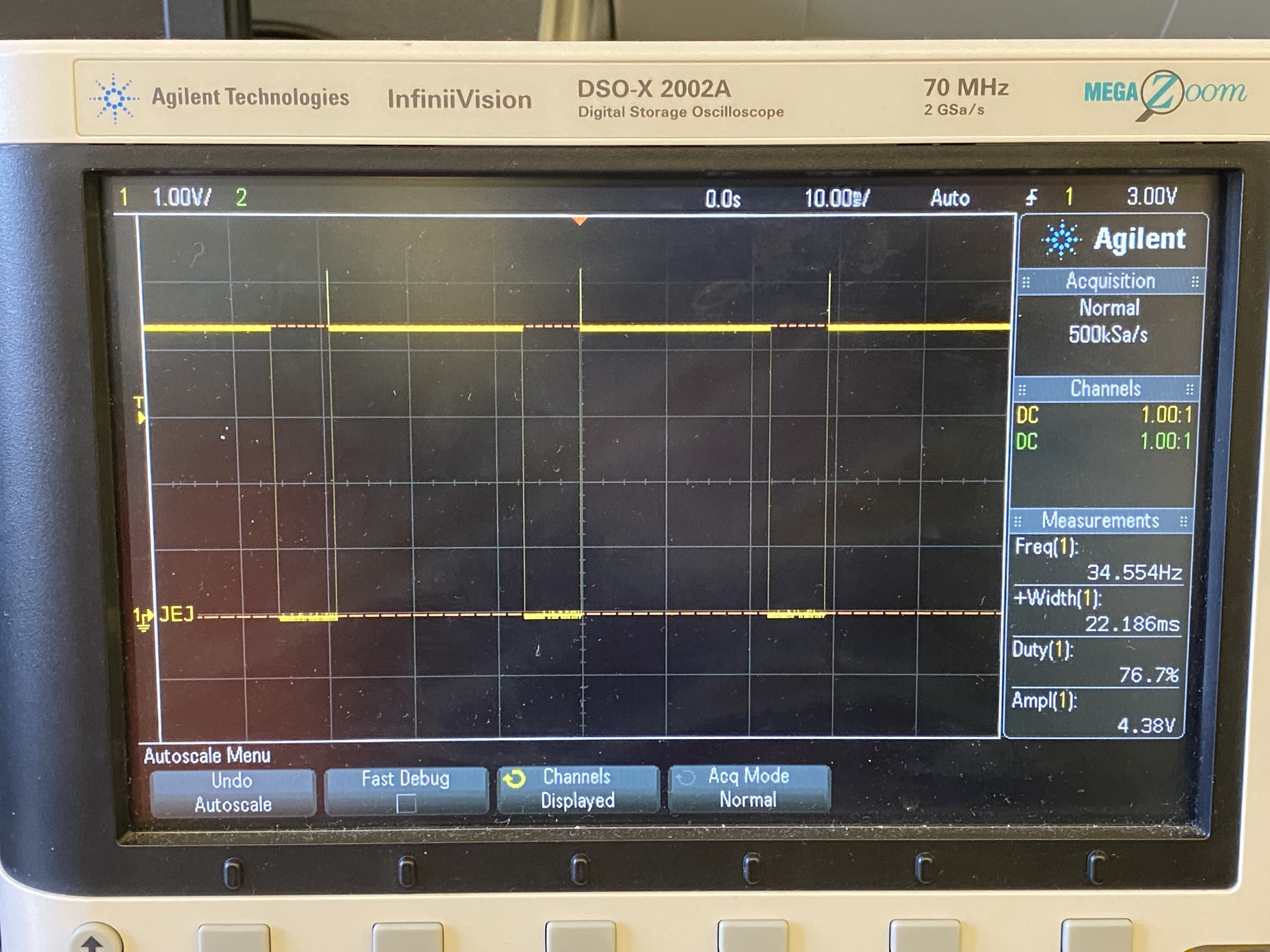Open the Channels panel header
The height and width of the screenshot is (952, 1270).
pyautogui.click(x=1106, y=389)
